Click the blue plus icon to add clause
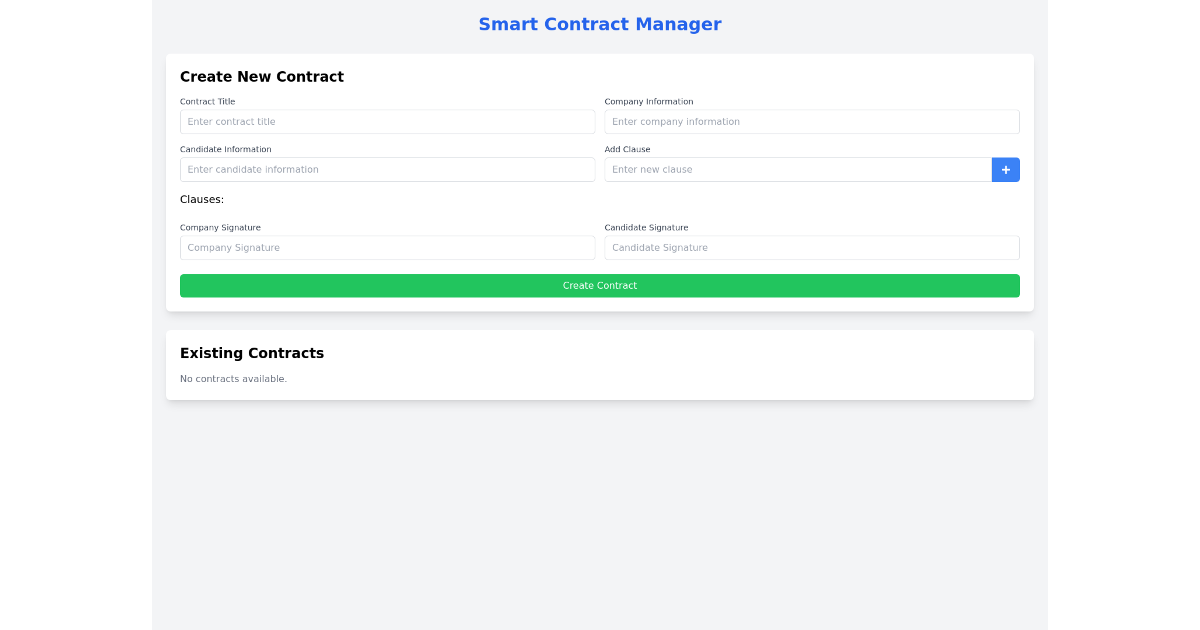 pos(1005,169)
